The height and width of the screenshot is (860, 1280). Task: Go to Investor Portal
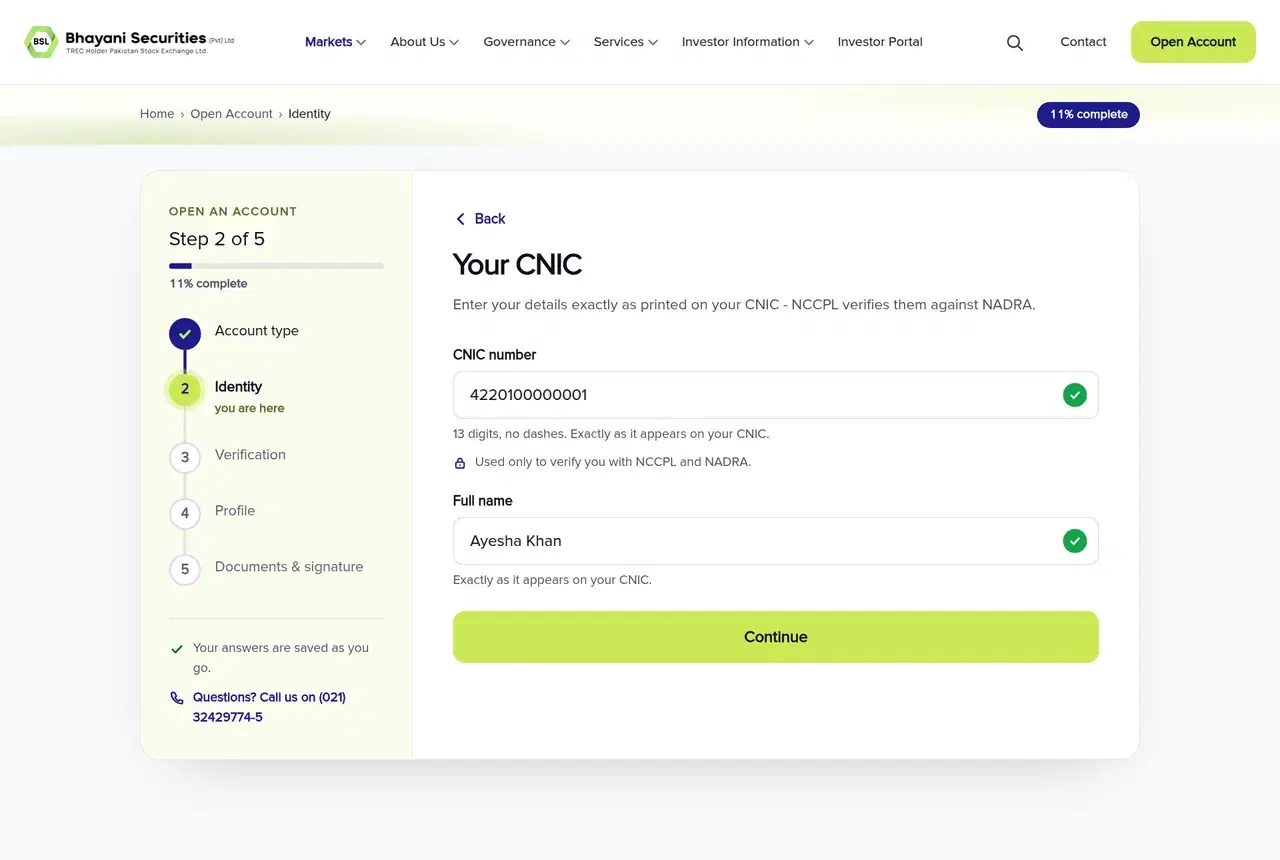tap(880, 42)
